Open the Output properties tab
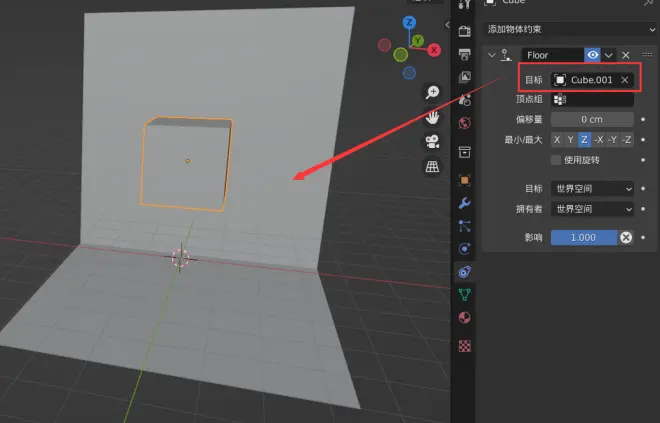 pos(464,54)
